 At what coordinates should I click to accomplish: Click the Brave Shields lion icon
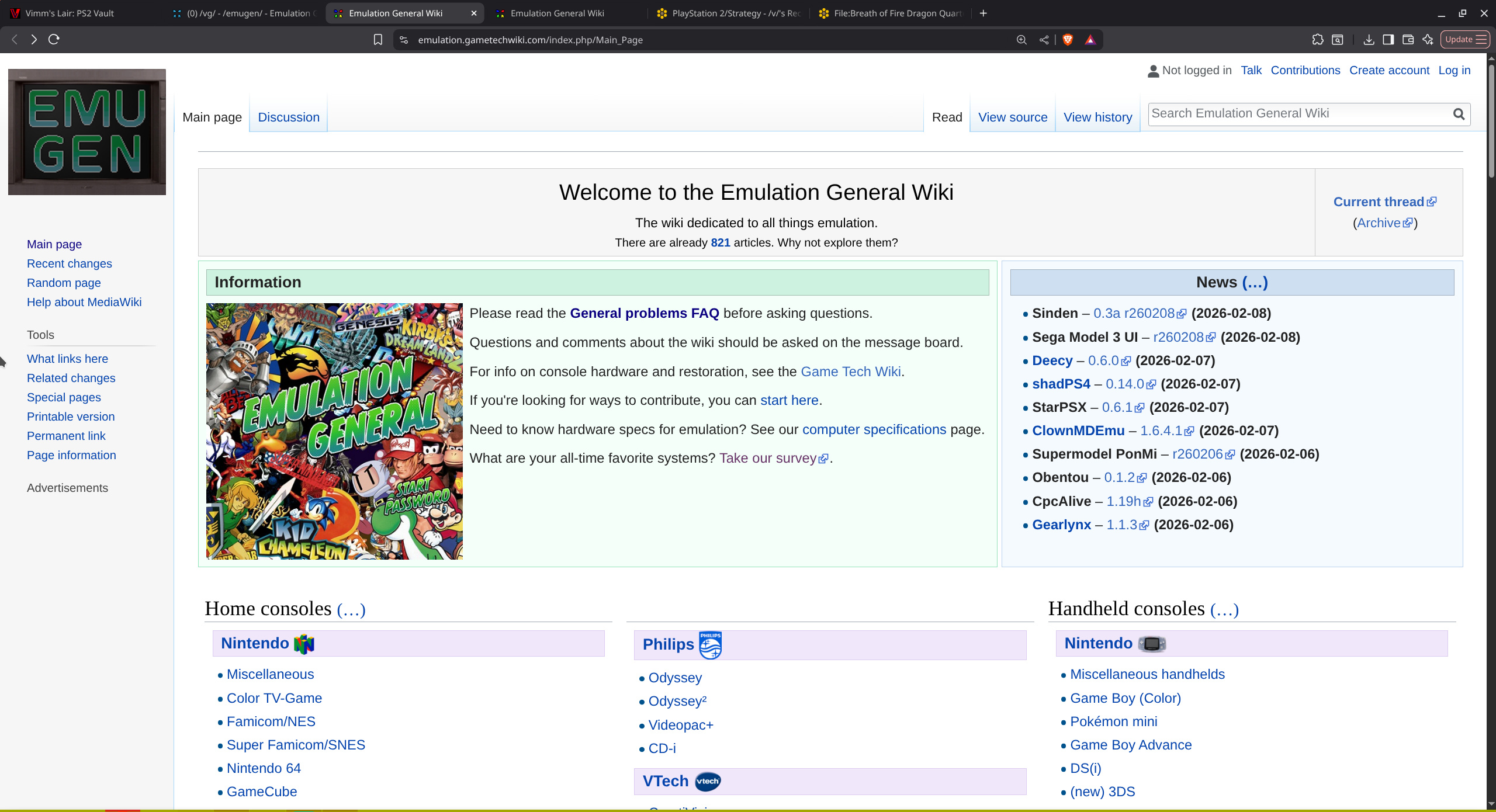click(x=1068, y=40)
